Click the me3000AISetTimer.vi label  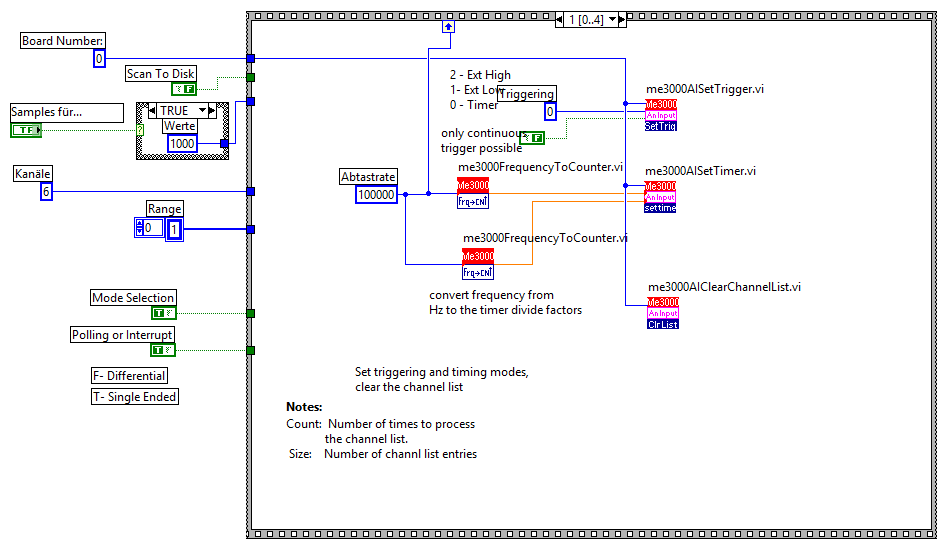tap(701, 171)
